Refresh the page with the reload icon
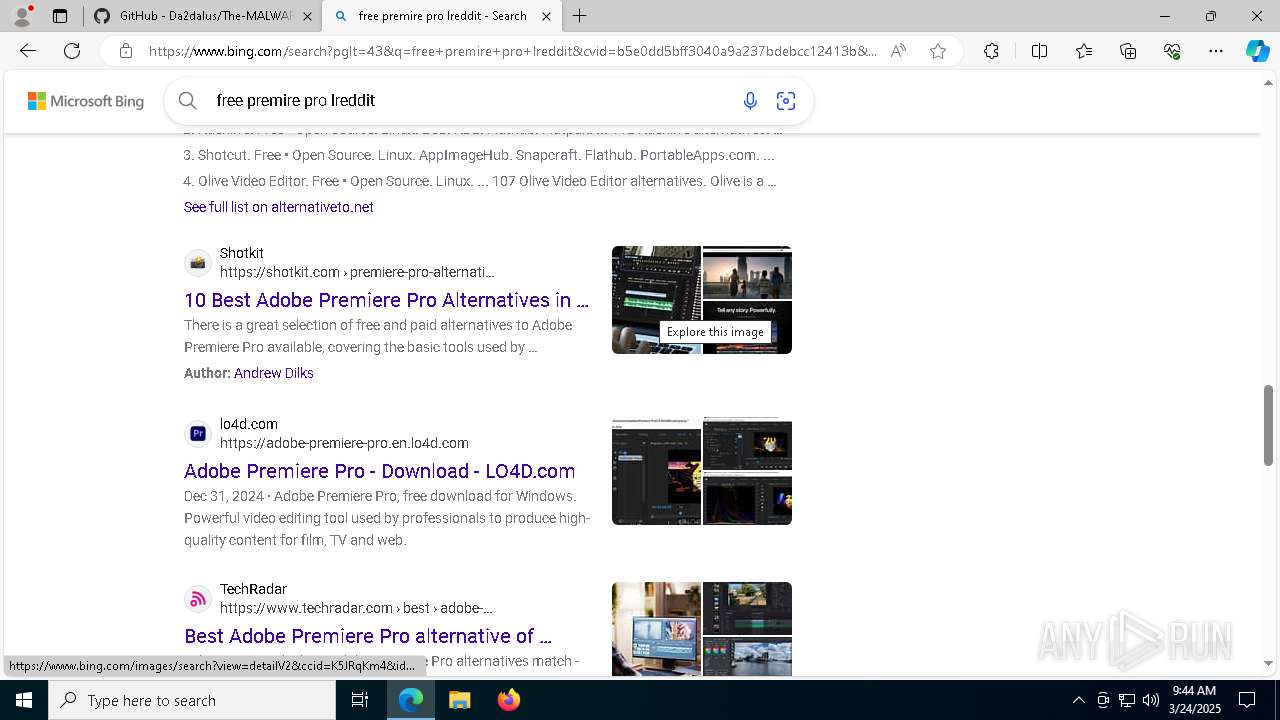Image resolution: width=1280 pixels, height=720 pixels. pos(72,51)
